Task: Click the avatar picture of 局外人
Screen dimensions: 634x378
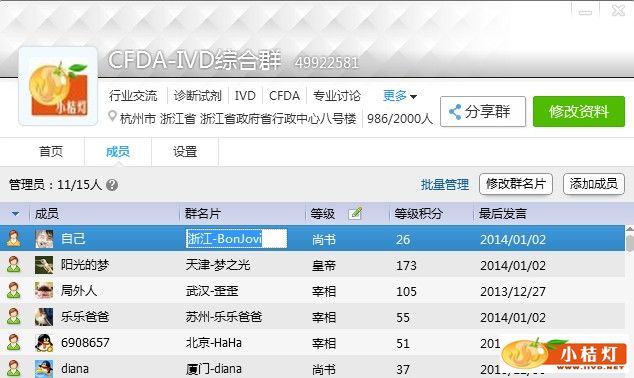Action: [x=44, y=291]
